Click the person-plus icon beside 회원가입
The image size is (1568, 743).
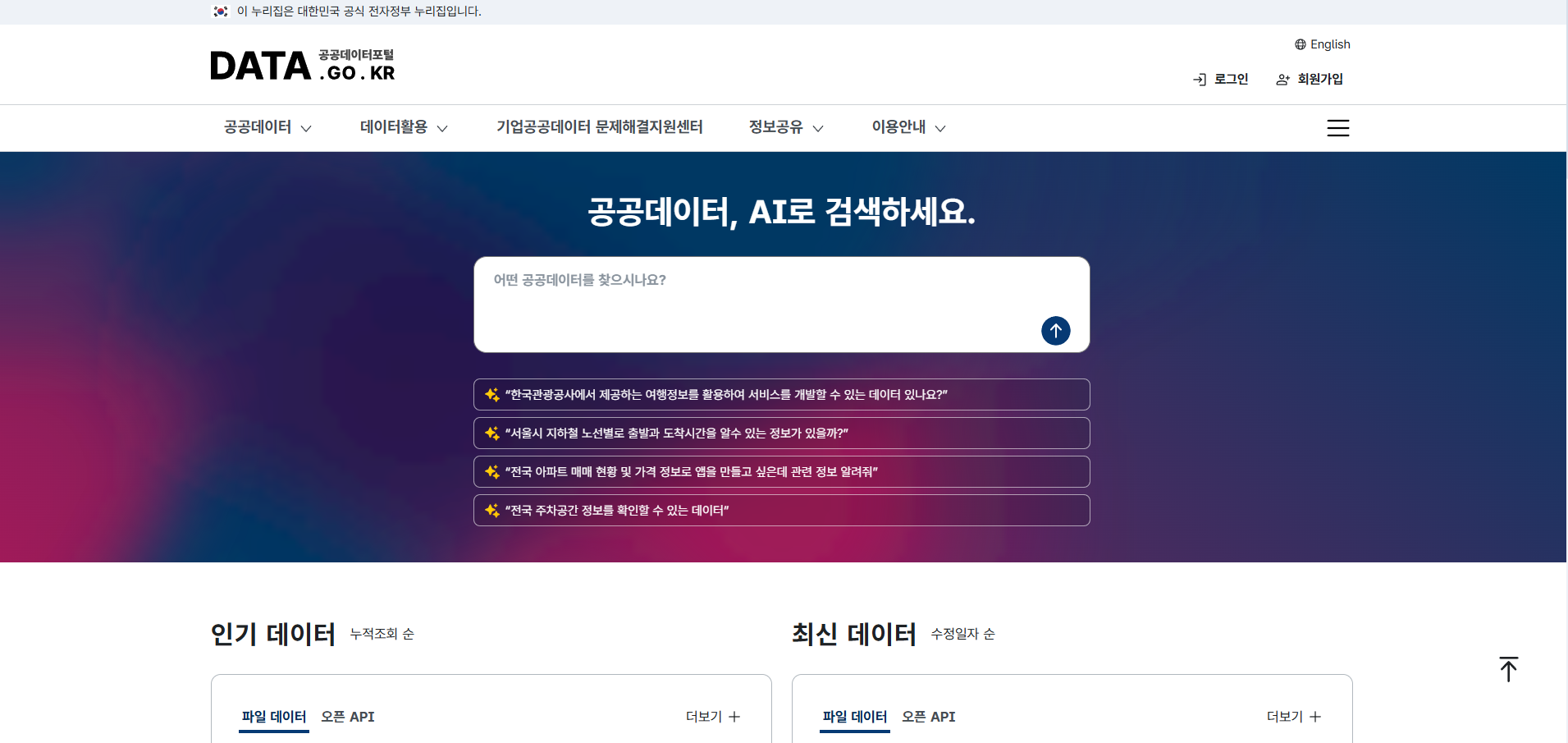point(1283,80)
